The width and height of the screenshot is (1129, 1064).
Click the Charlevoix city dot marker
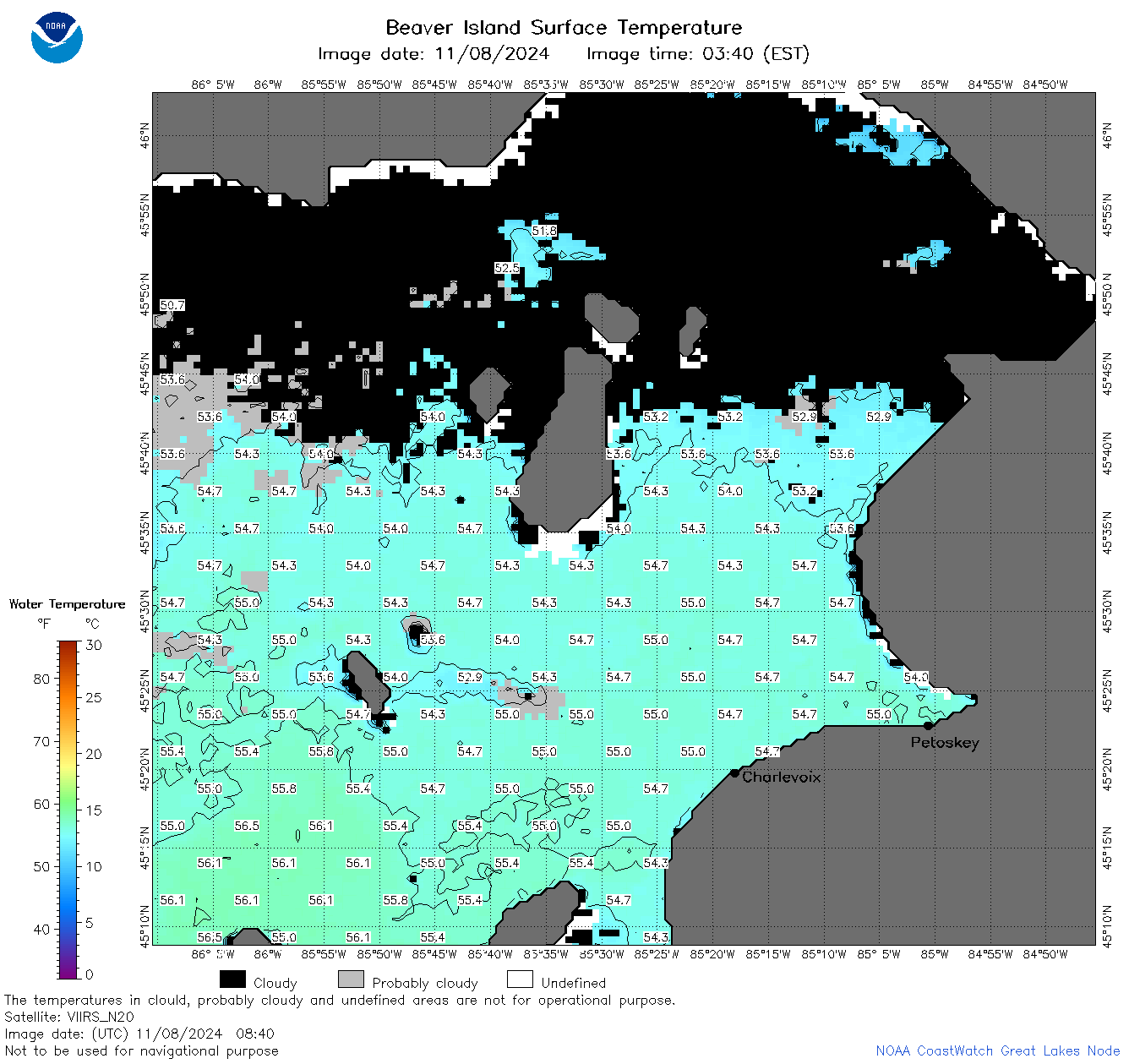click(x=735, y=773)
